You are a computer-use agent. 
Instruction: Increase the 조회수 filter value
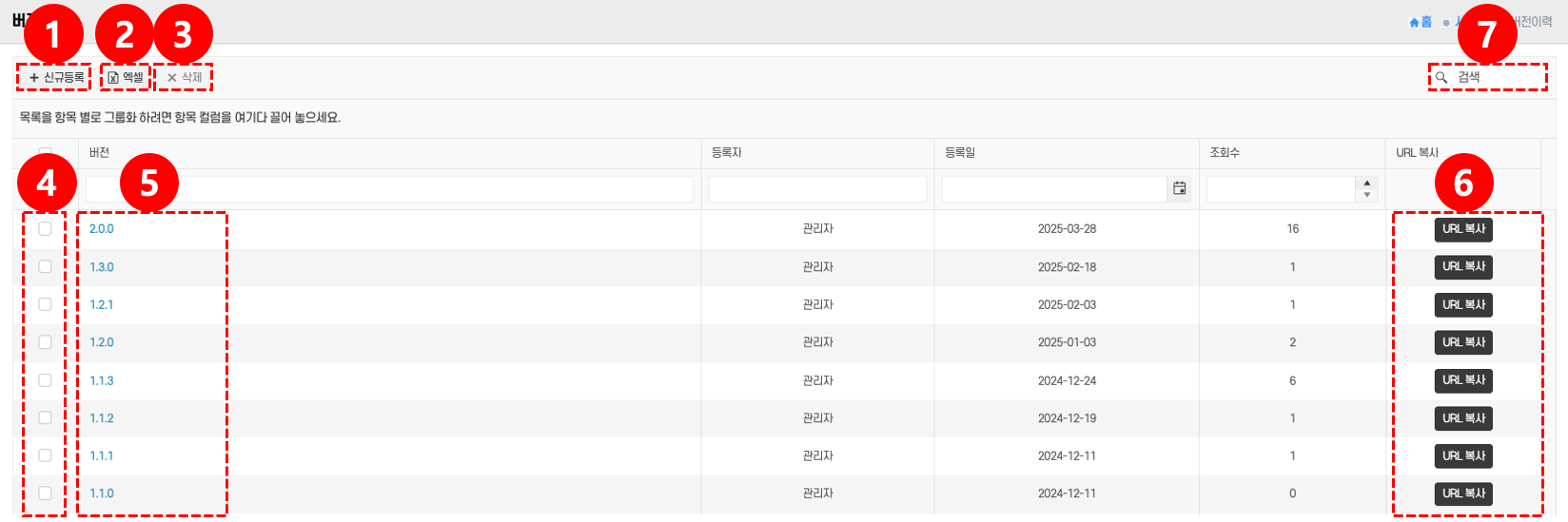[1367, 183]
